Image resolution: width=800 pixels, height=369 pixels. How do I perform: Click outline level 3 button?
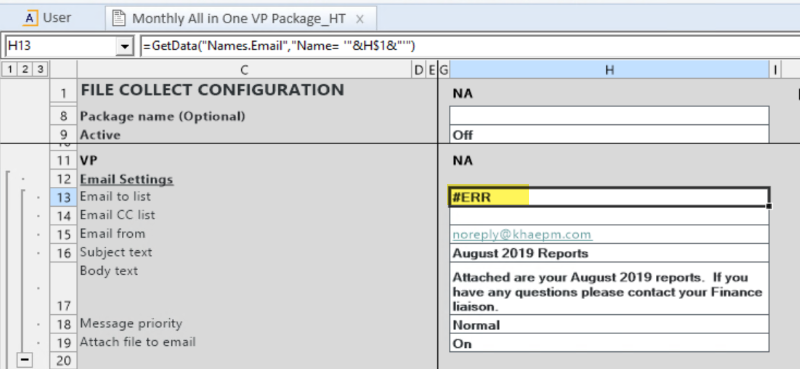coord(39,69)
